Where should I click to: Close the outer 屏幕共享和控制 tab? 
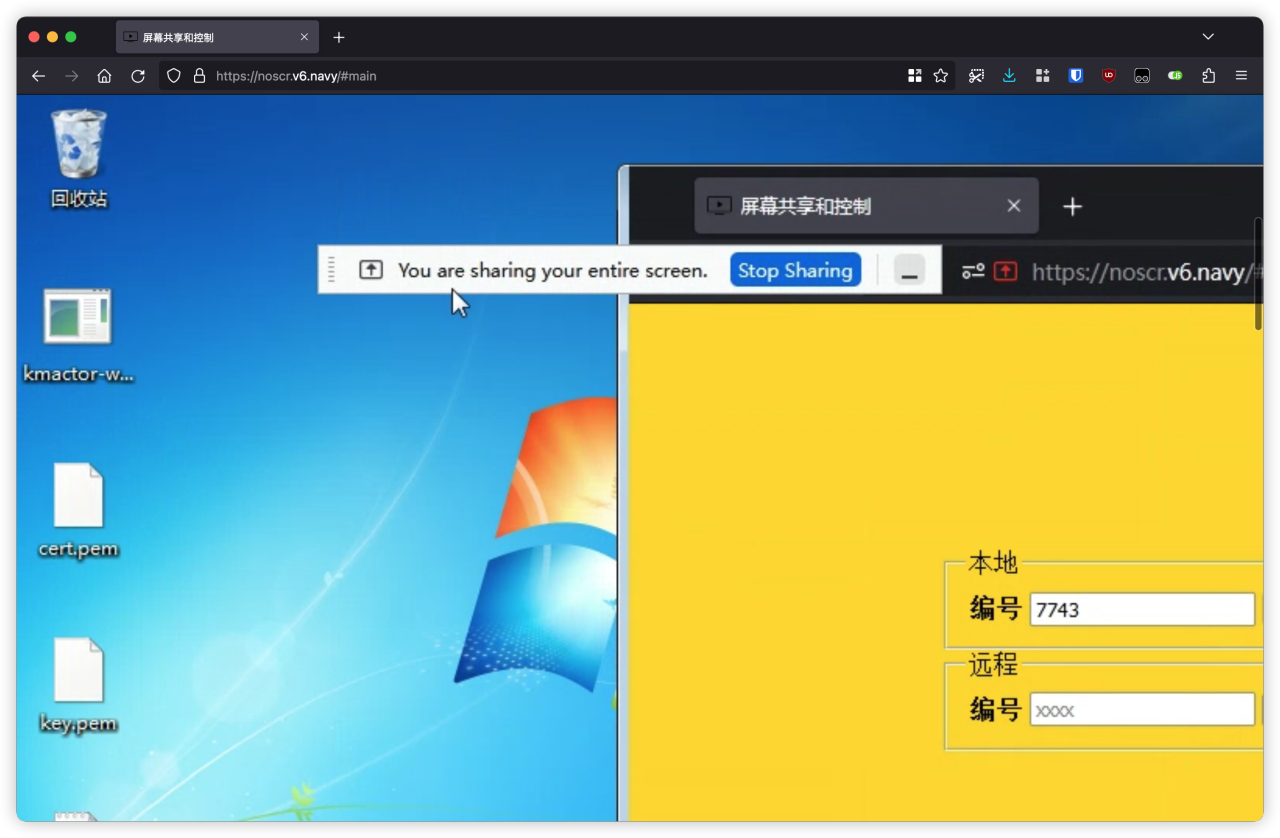(304, 37)
